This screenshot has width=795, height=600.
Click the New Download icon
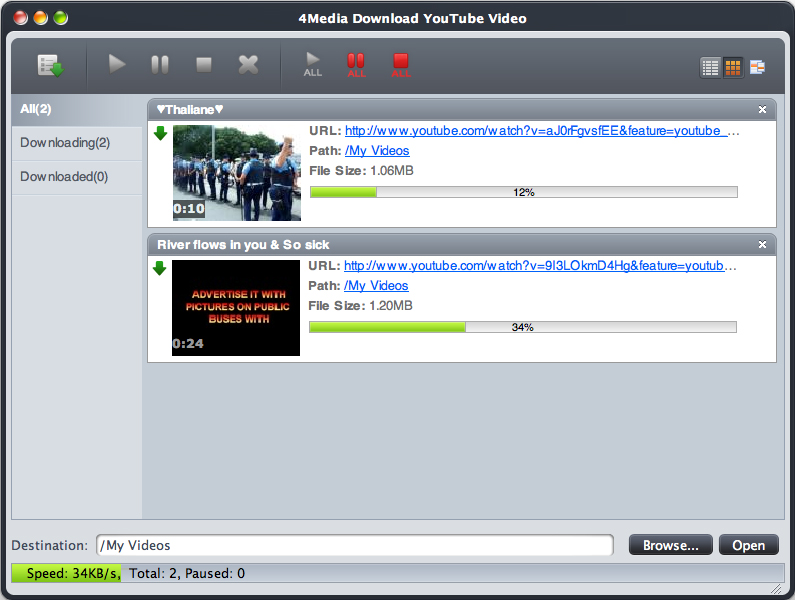click(51, 65)
